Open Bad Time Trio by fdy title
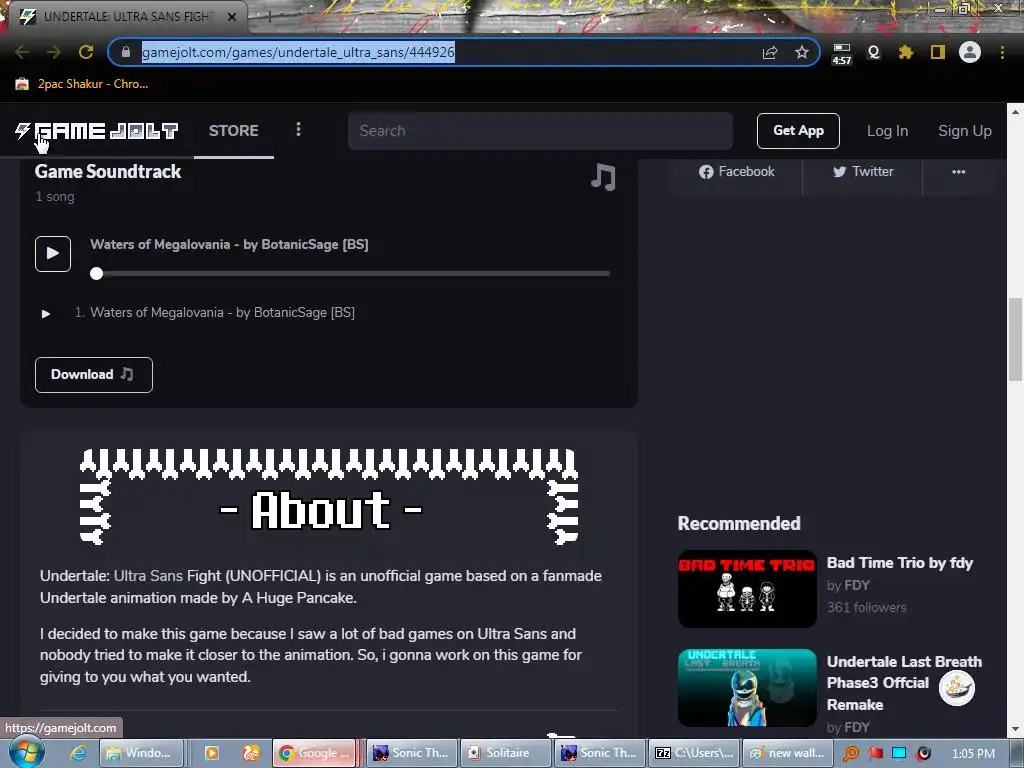1024x768 pixels. coord(899,563)
